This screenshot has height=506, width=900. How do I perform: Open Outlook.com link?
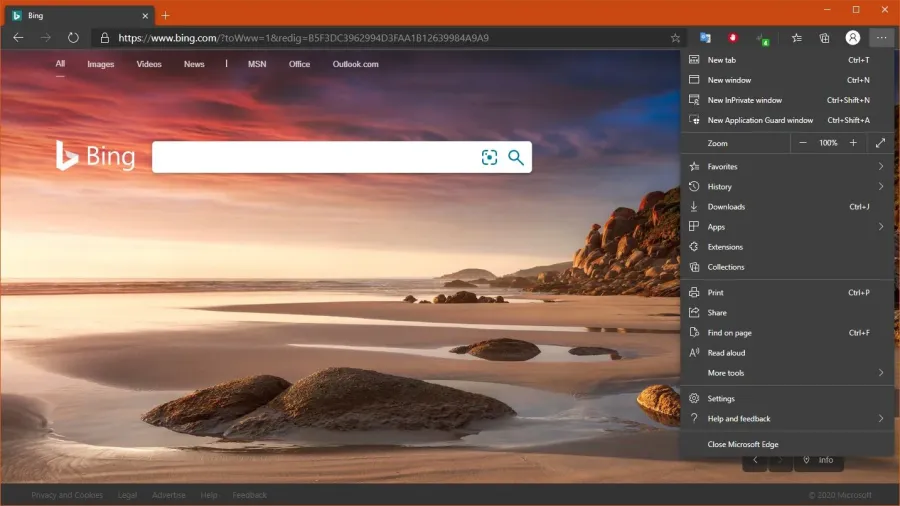coord(355,64)
